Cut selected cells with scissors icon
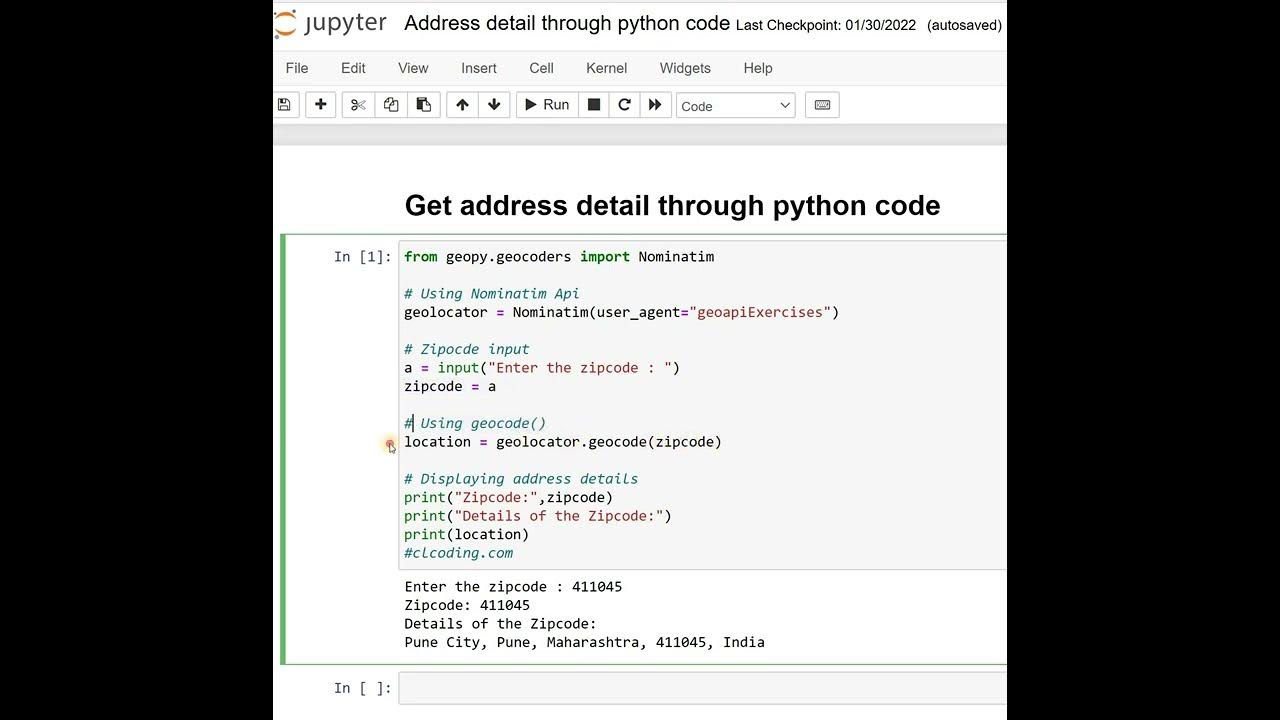1280x720 pixels. (358, 105)
